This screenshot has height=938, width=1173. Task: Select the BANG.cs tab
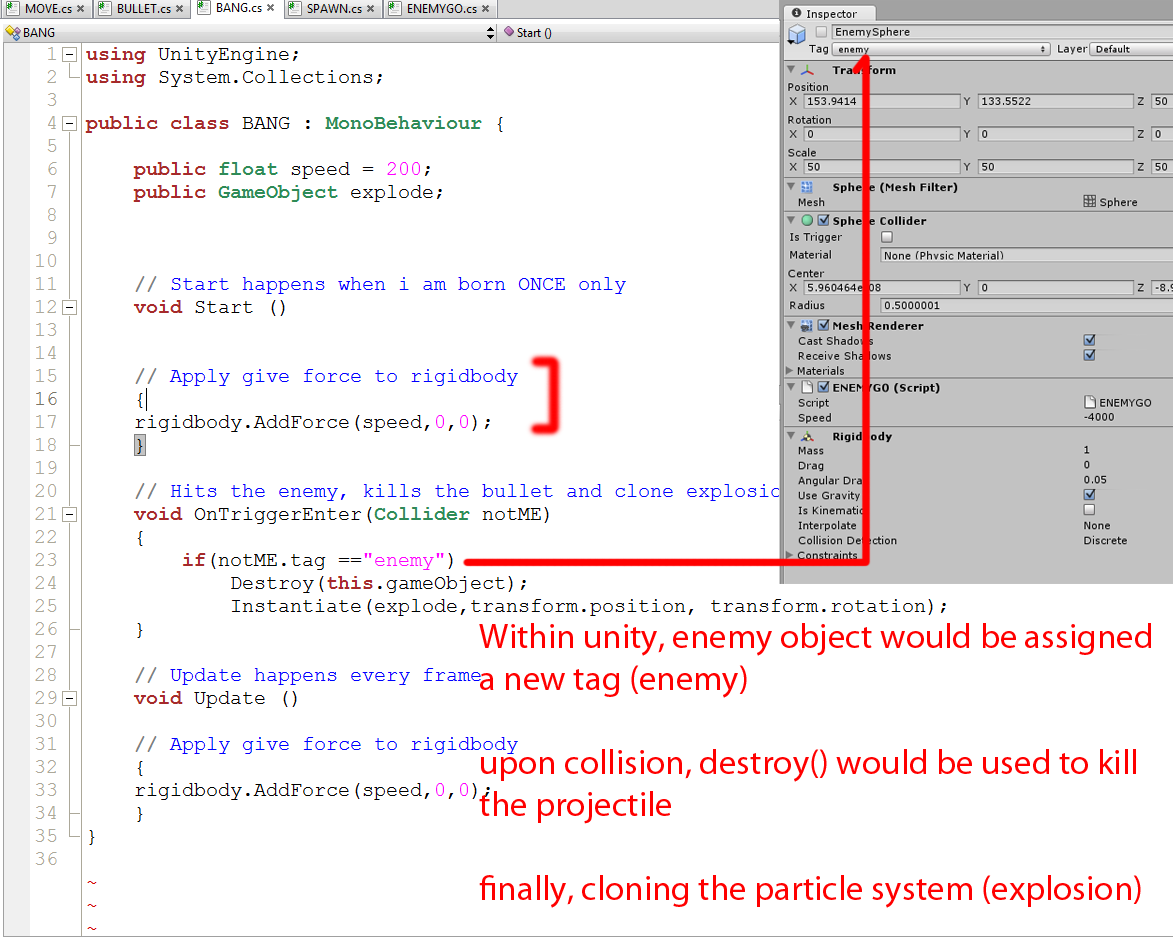pos(237,8)
